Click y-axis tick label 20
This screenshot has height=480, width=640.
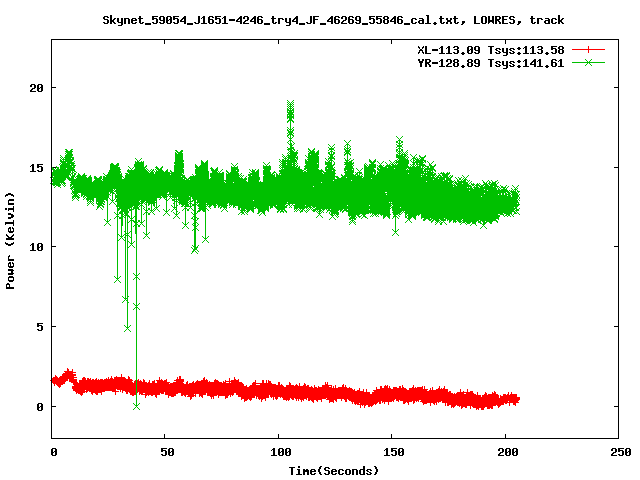tap(36, 88)
